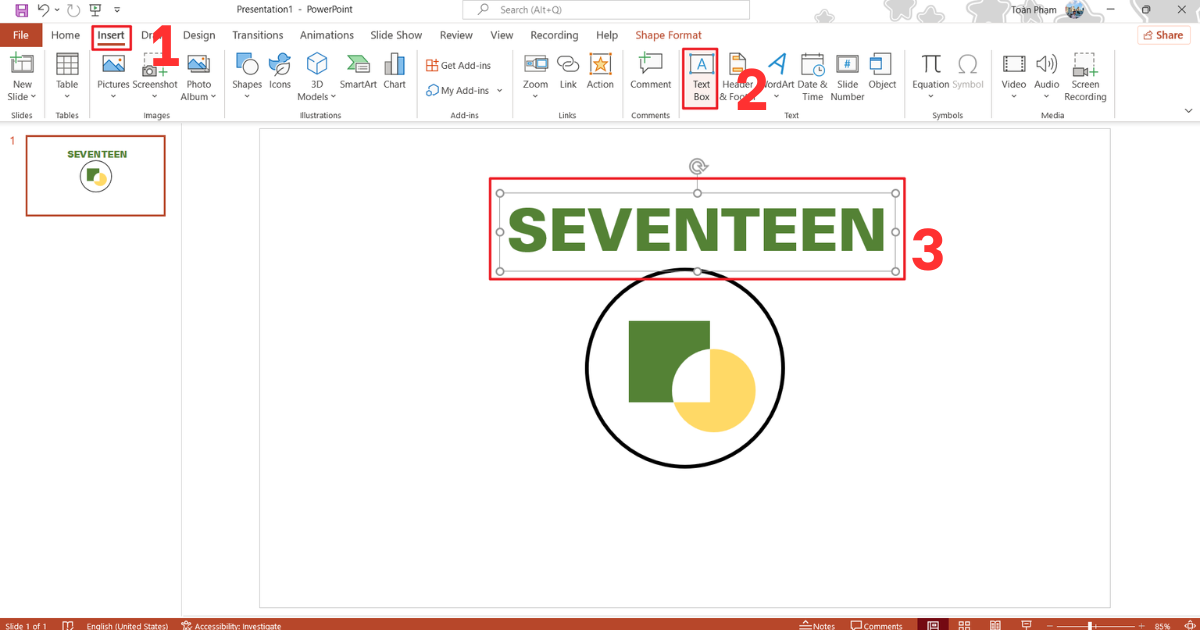The width and height of the screenshot is (1200, 630).
Task: Open the File tab
Action: (x=20, y=35)
